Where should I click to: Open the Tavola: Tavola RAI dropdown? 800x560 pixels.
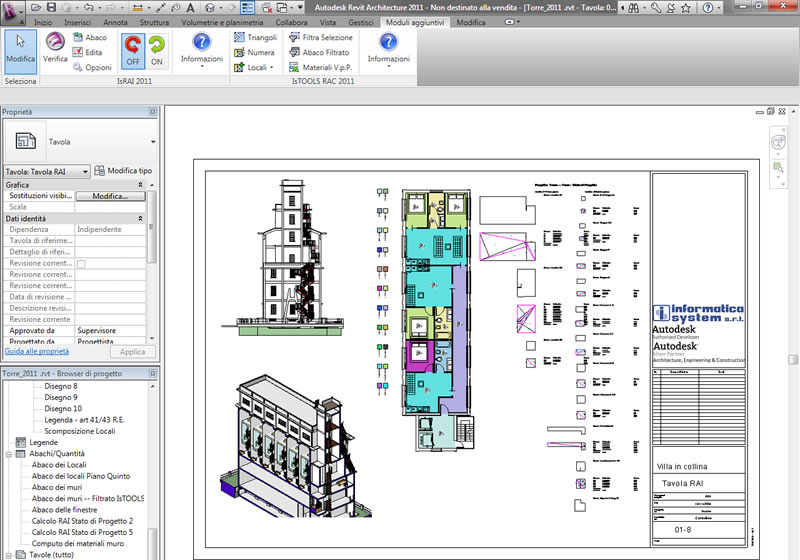coord(85,171)
